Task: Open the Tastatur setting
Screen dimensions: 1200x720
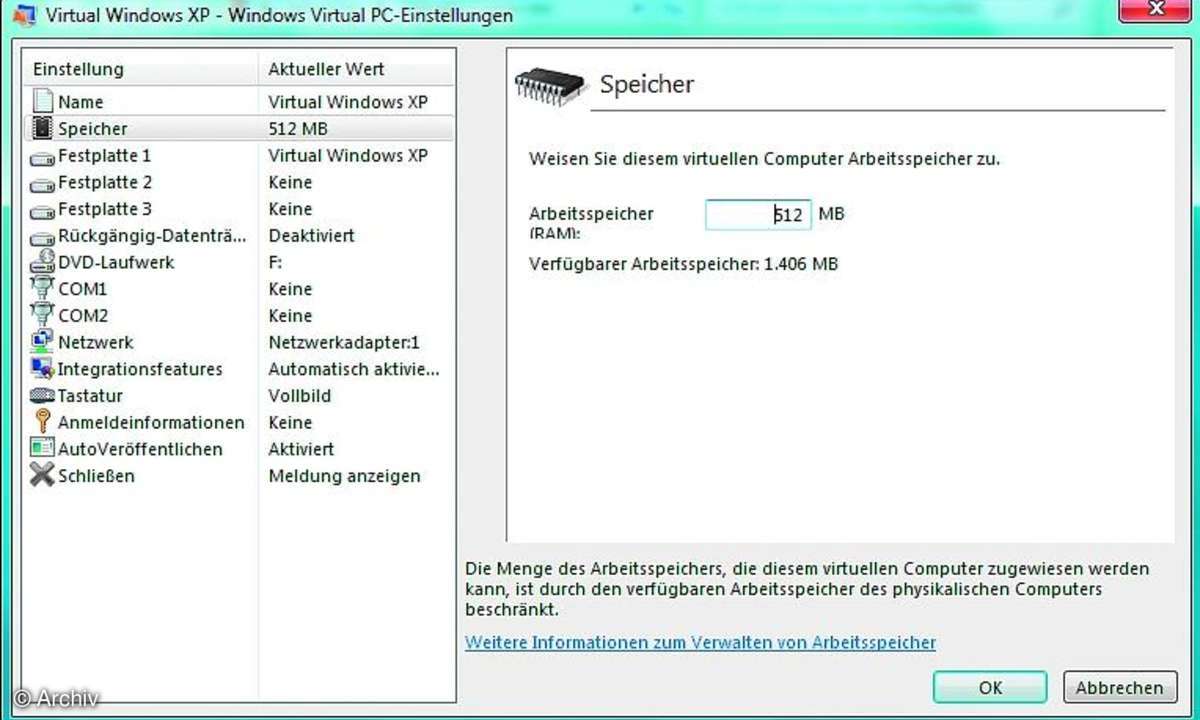Action: pyautogui.click(x=90, y=396)
